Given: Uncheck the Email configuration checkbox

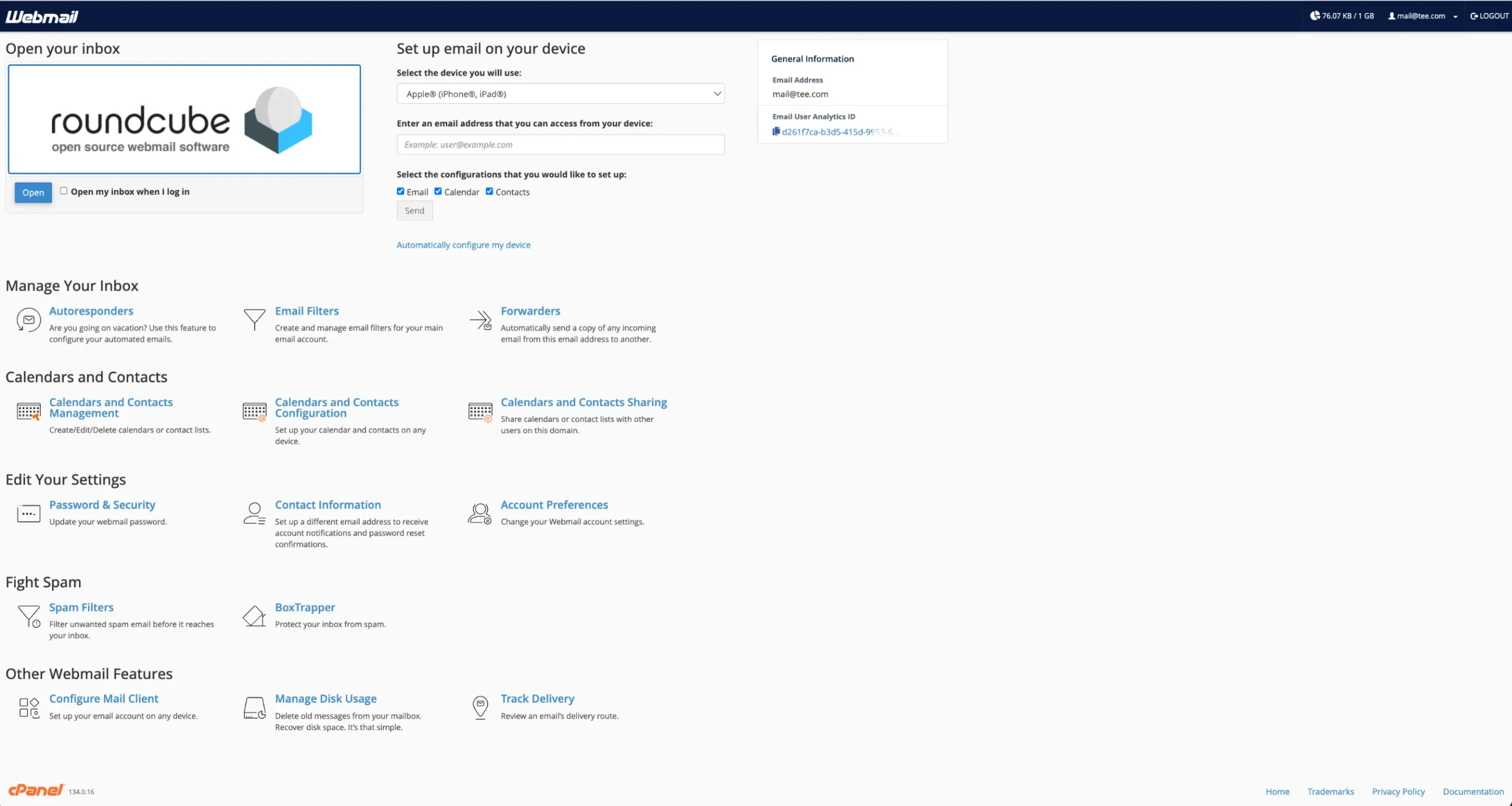Looking at the screenshot, I should click(x=400, y=191).
